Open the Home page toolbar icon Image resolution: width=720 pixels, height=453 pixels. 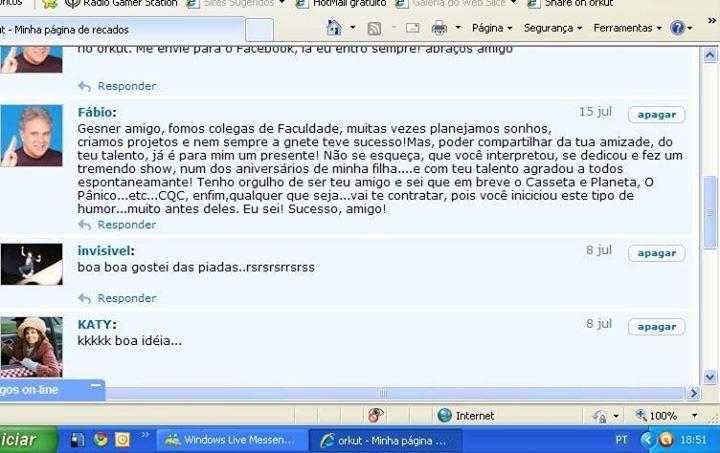click(x=334, y=28)
